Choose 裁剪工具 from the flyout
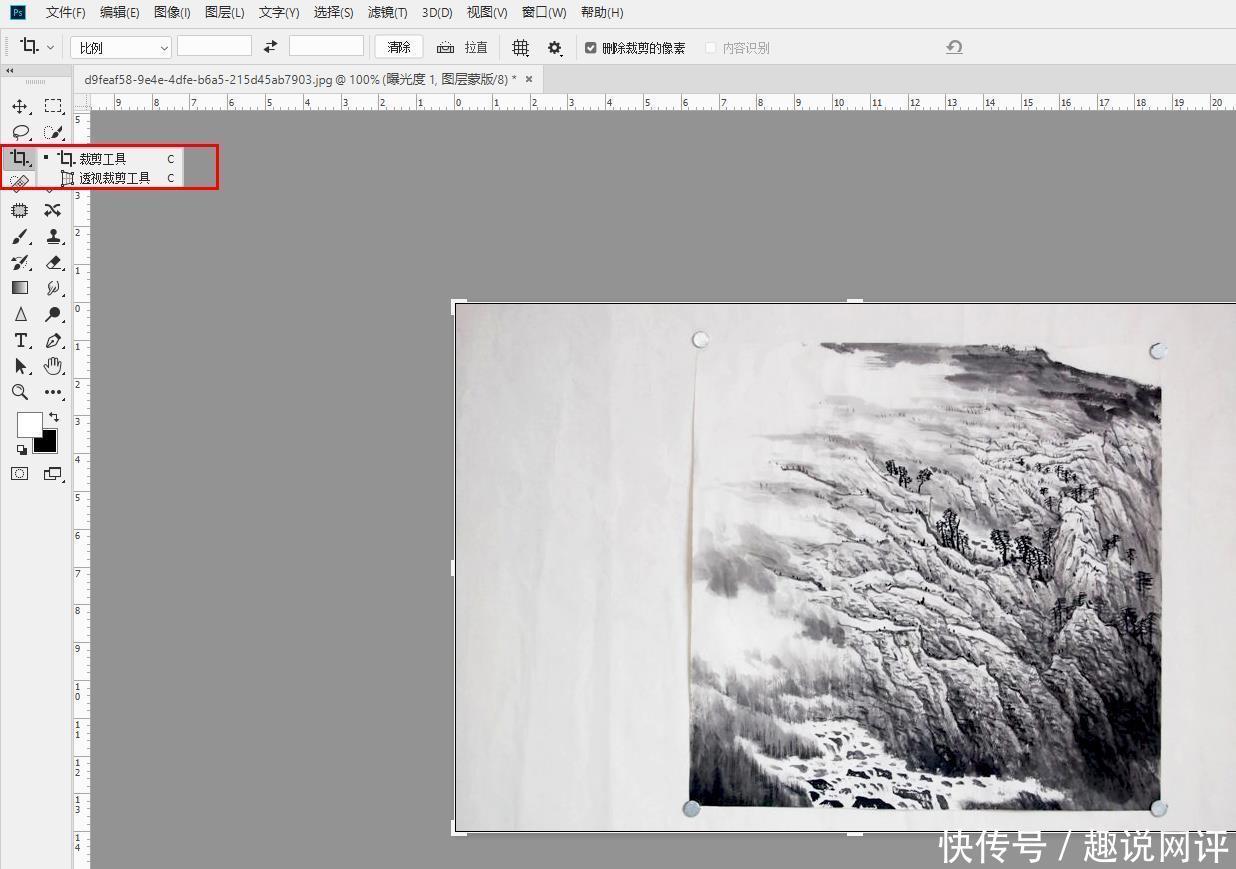The width and height of the screenshot is (1236, 869). point(111,158)
